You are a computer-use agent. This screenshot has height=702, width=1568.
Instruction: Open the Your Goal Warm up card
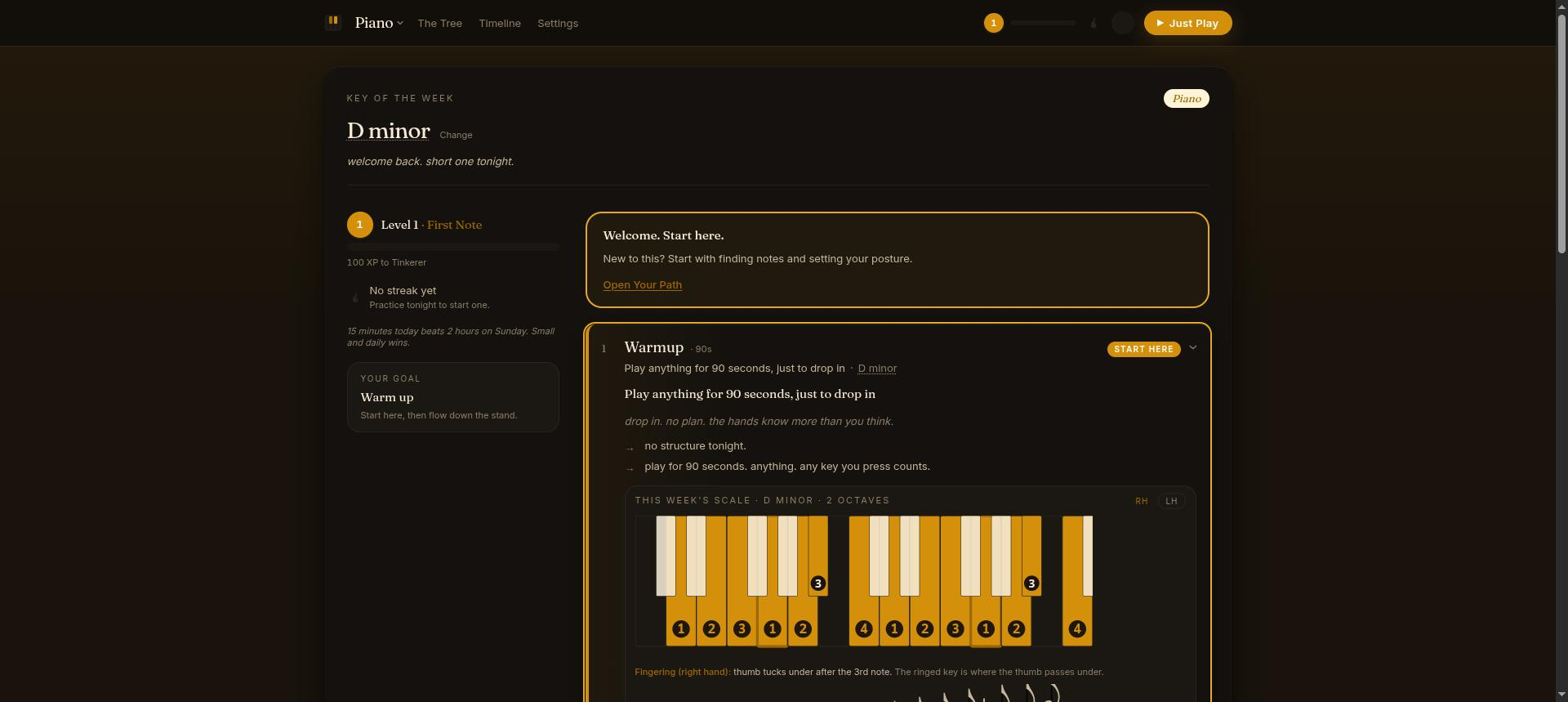452,397
